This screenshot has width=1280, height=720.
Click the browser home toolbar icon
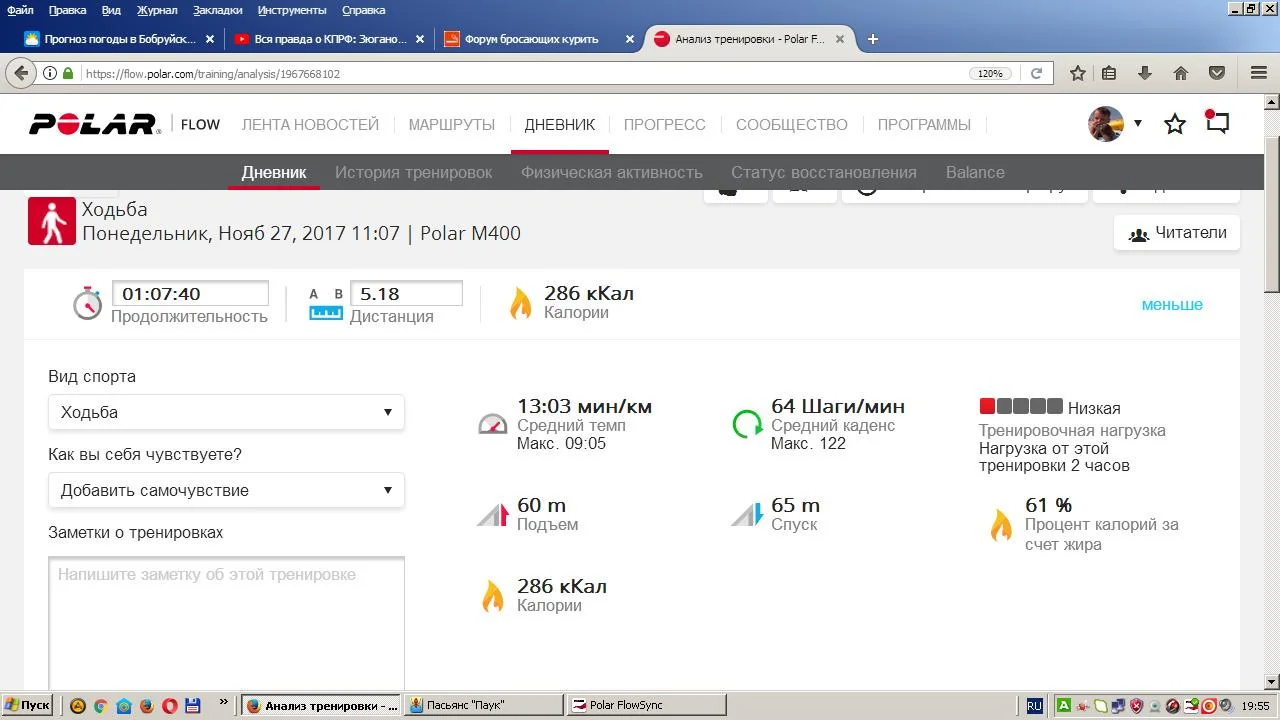pos(1181,73)
